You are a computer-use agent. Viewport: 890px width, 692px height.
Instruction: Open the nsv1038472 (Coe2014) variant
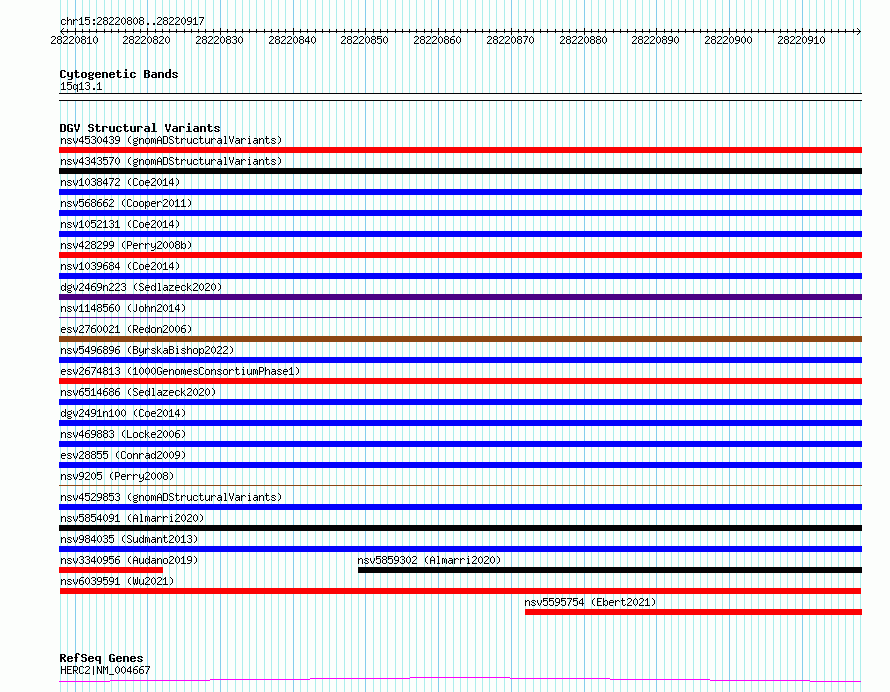120,182
